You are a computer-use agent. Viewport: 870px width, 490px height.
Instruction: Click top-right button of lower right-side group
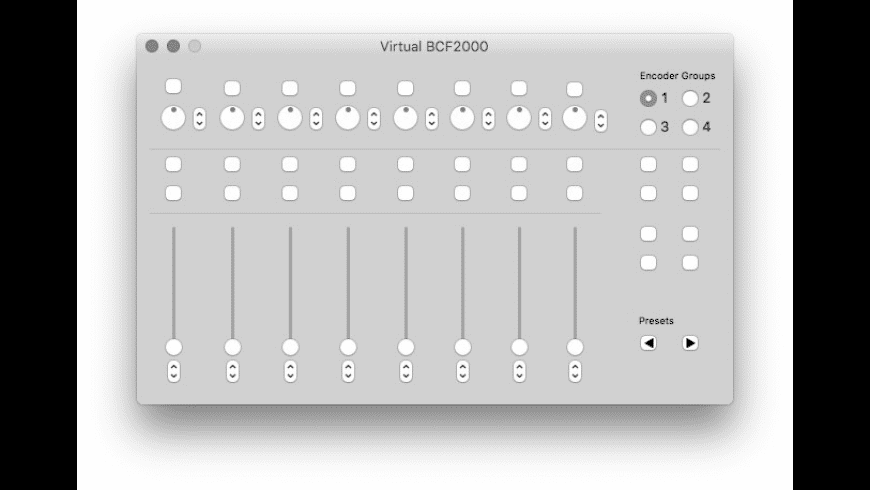(x=690, y=234)
